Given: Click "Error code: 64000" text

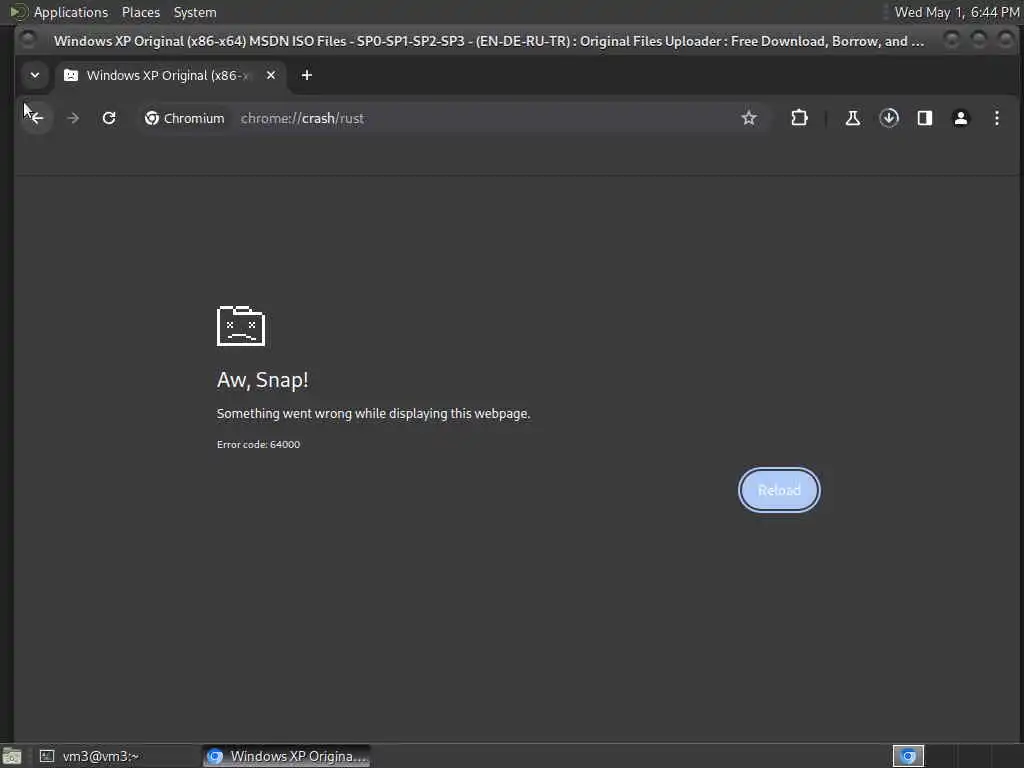Looking at the screenshot, I should 259,444.
